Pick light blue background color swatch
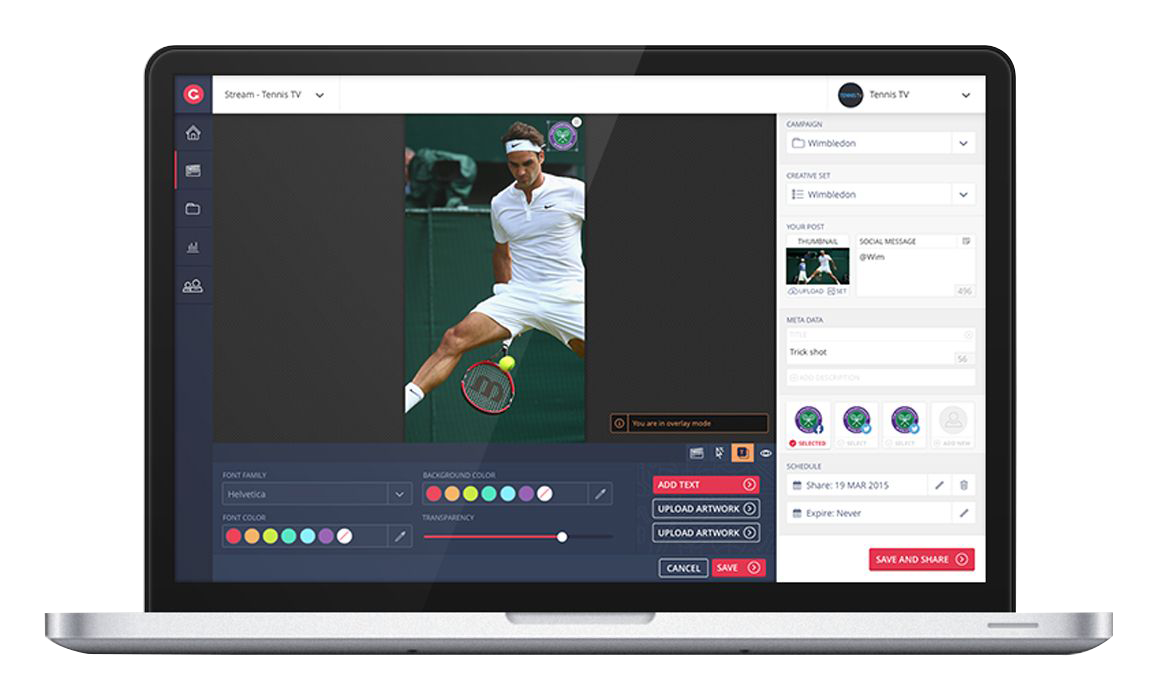 coord(508,494)
